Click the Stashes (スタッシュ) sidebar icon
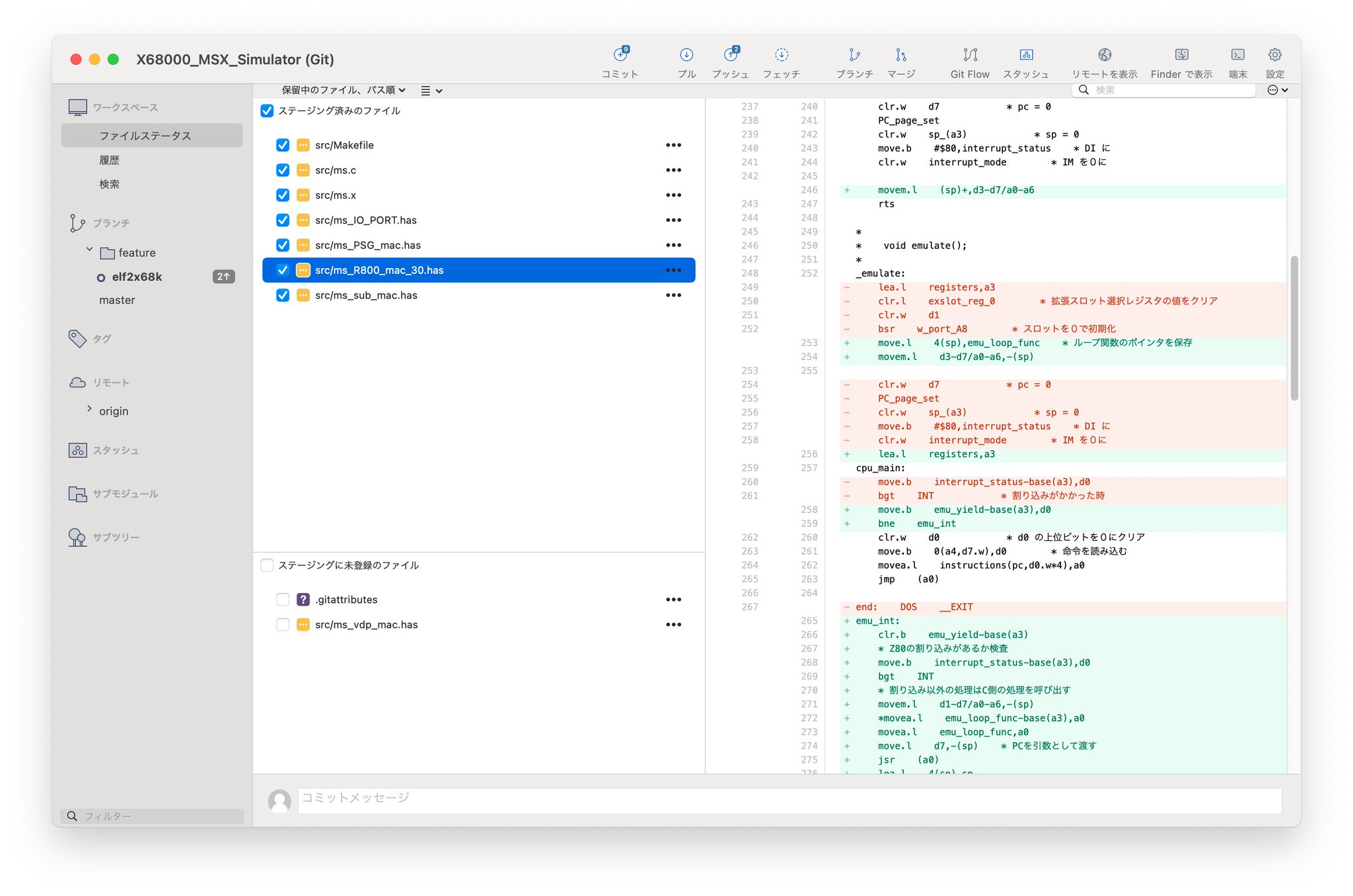1353x896 pixels. coord(77,450)
